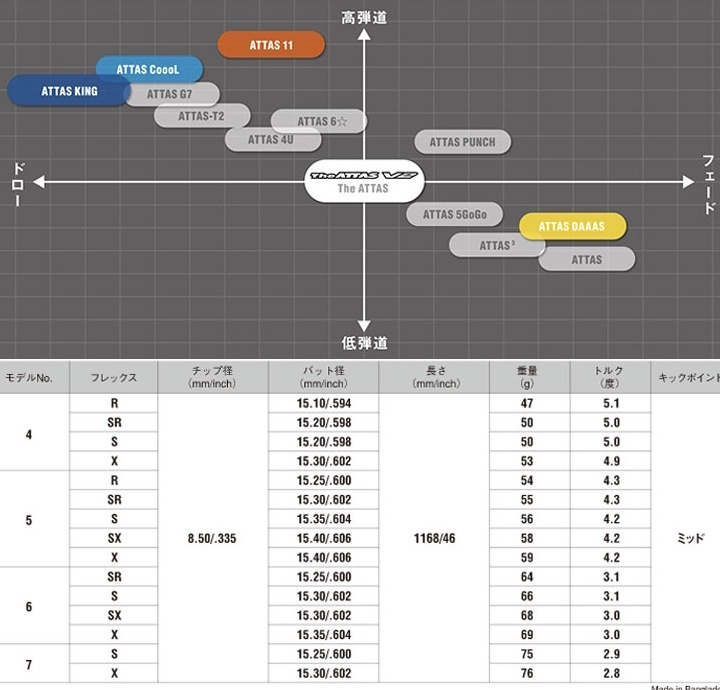The image size is (720, 690).
Task: Click the ATTAS 4U label
Action: coord(273,139)
